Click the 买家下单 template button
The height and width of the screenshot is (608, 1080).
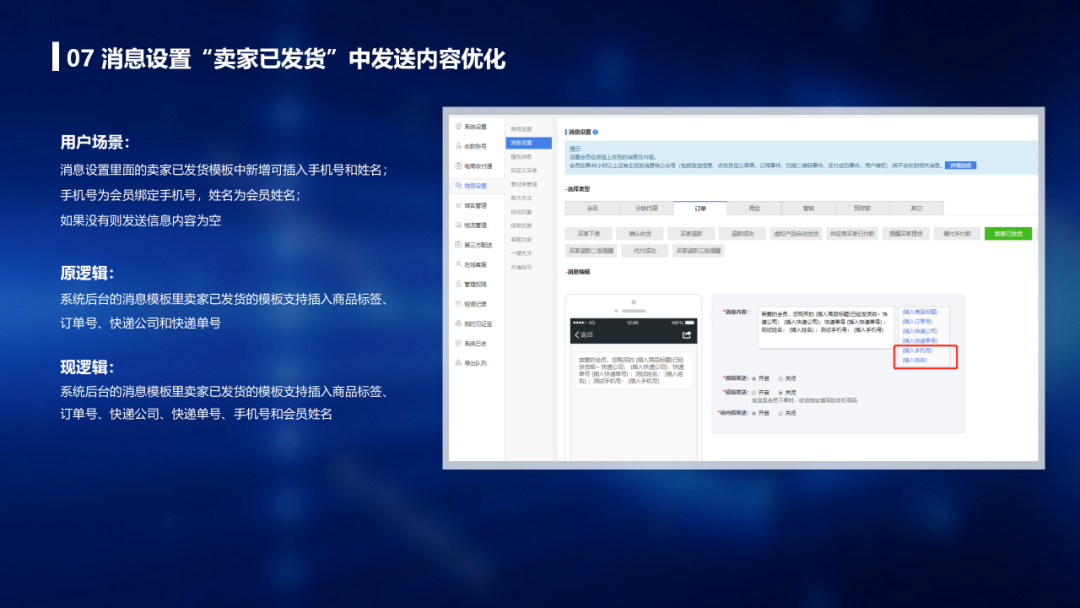tap(589, 233)
